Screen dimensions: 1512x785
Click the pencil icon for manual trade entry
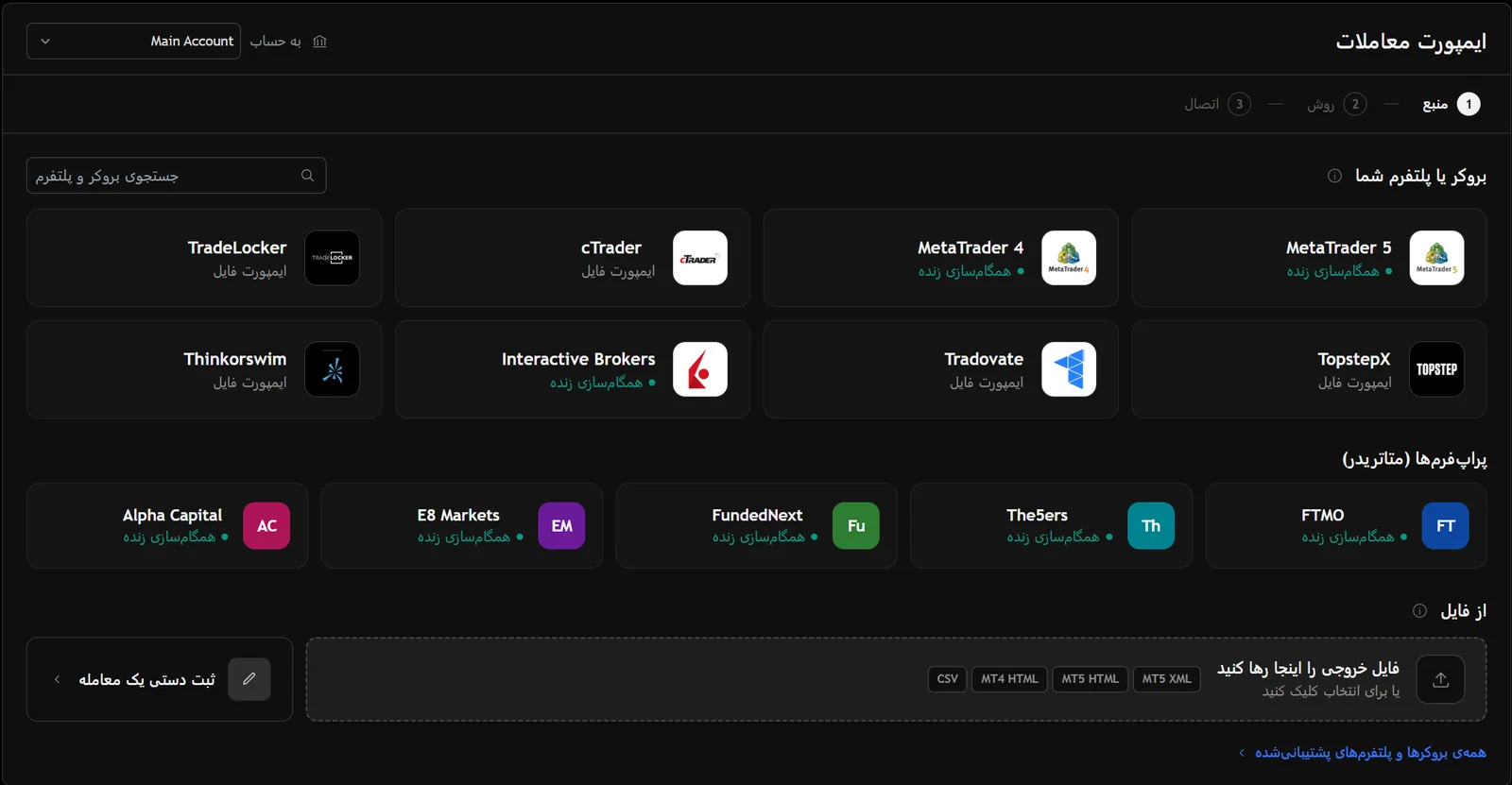point(249,679)
